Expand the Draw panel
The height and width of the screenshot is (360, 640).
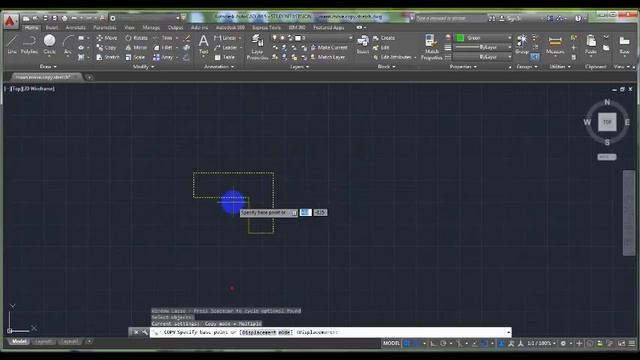pyautogui.click(x=47, y=67)
